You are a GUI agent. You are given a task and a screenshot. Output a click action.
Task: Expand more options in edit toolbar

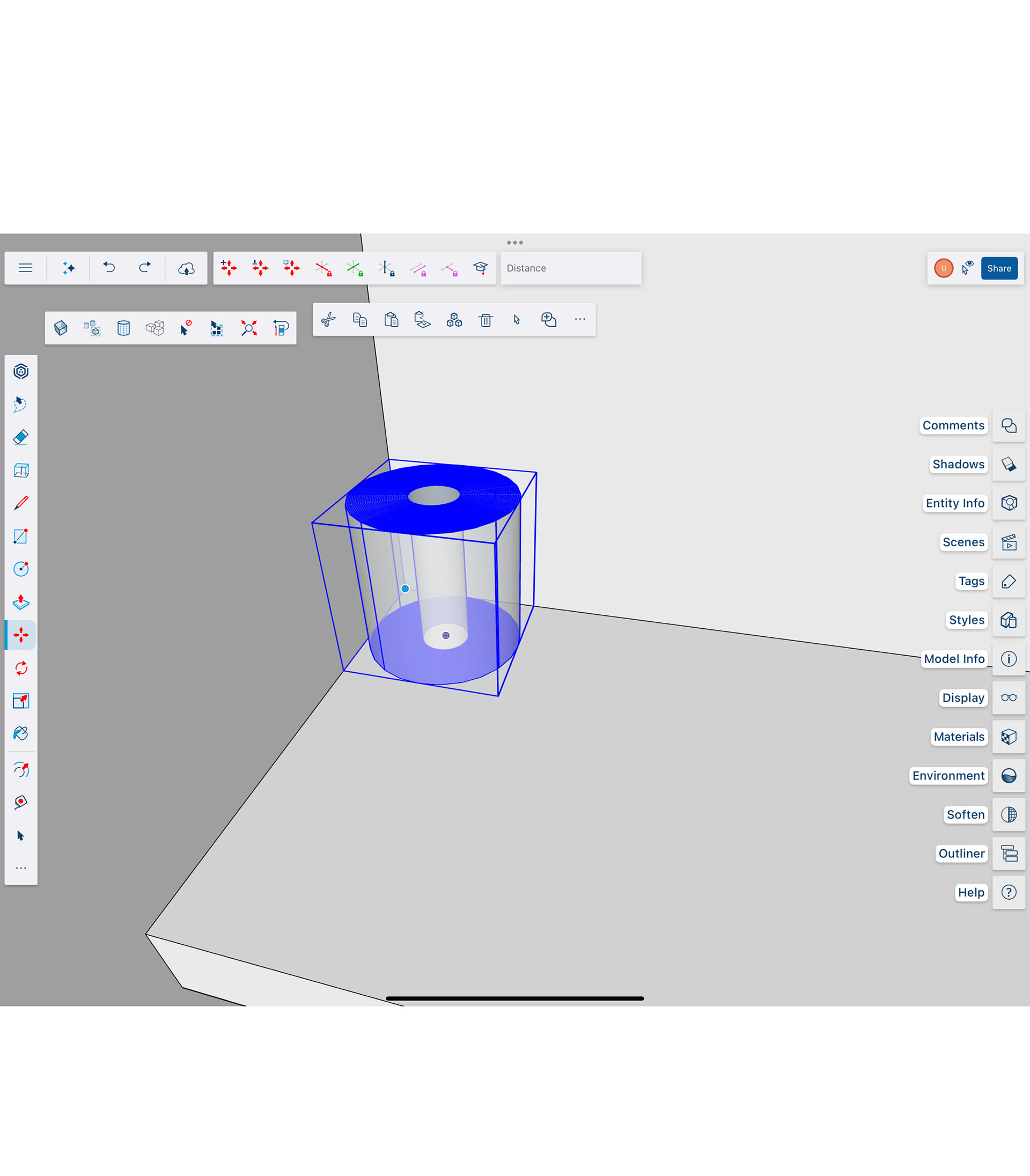(x=580, y=319)
